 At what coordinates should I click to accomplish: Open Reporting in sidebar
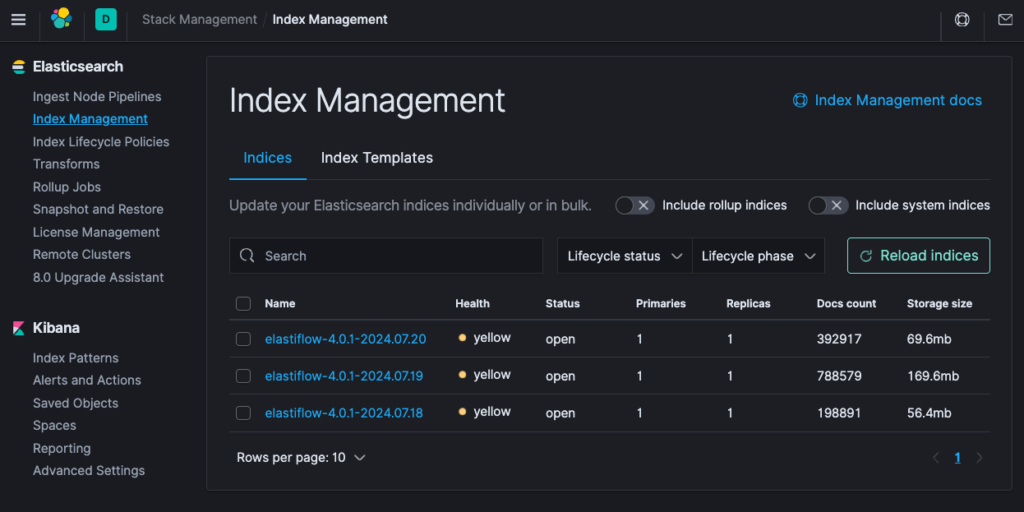pyautogui.click(x=62, y=449)
